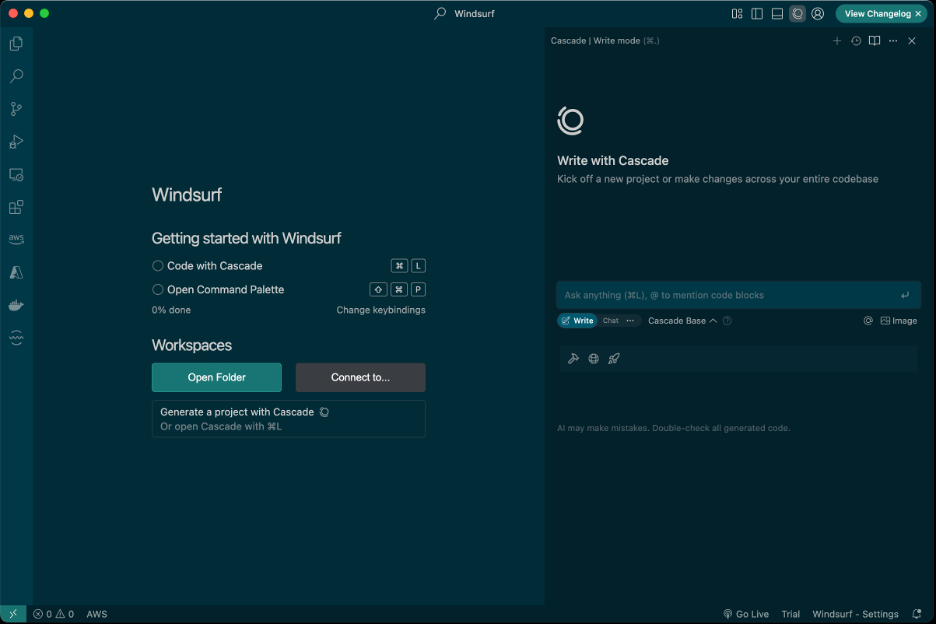Attach an image with the Image button
Image resolution: width=936 pixels, height=624 pixels.
pos(898,321)
